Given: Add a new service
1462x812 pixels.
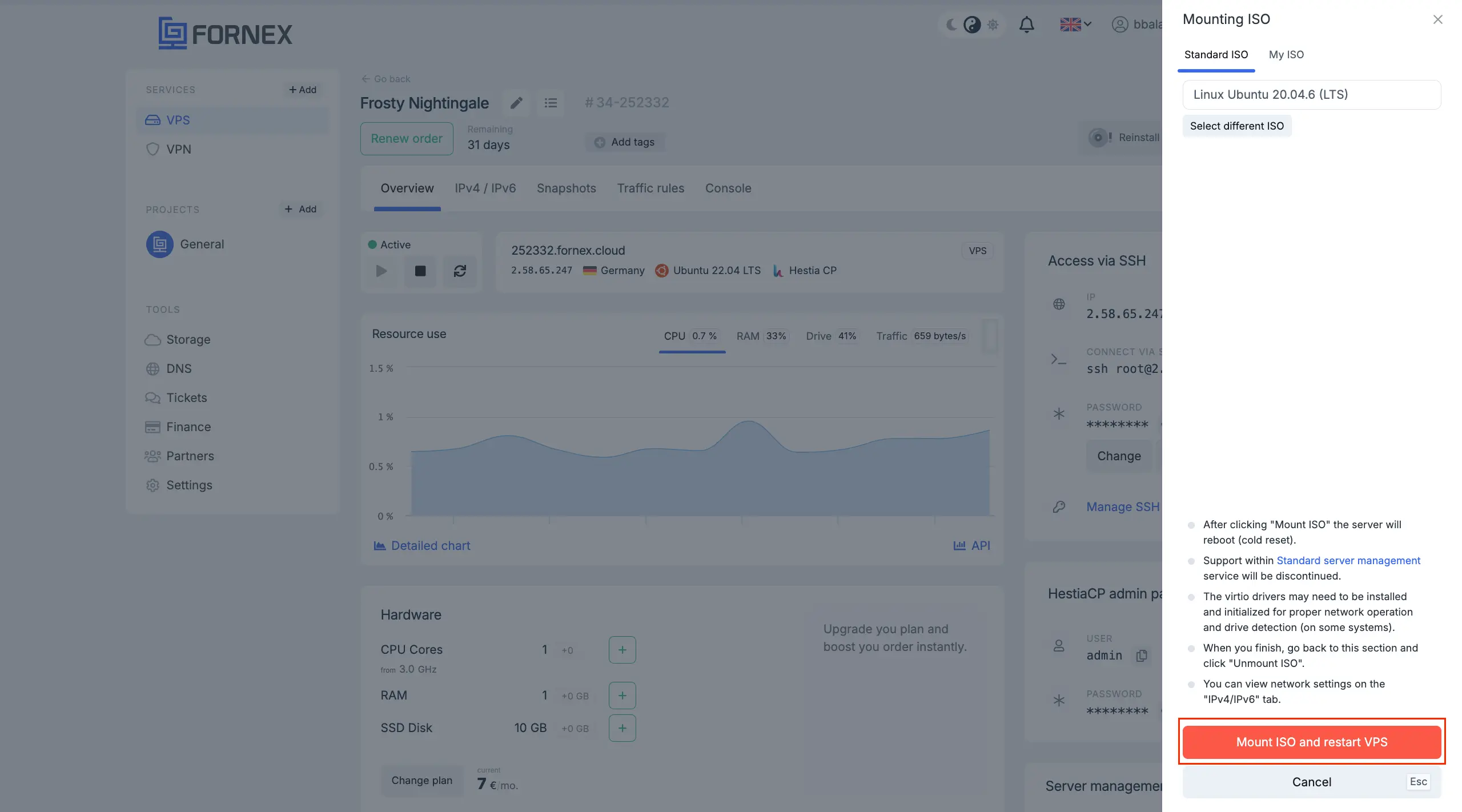Looking at the screenshot, I should tap(302, 90).
